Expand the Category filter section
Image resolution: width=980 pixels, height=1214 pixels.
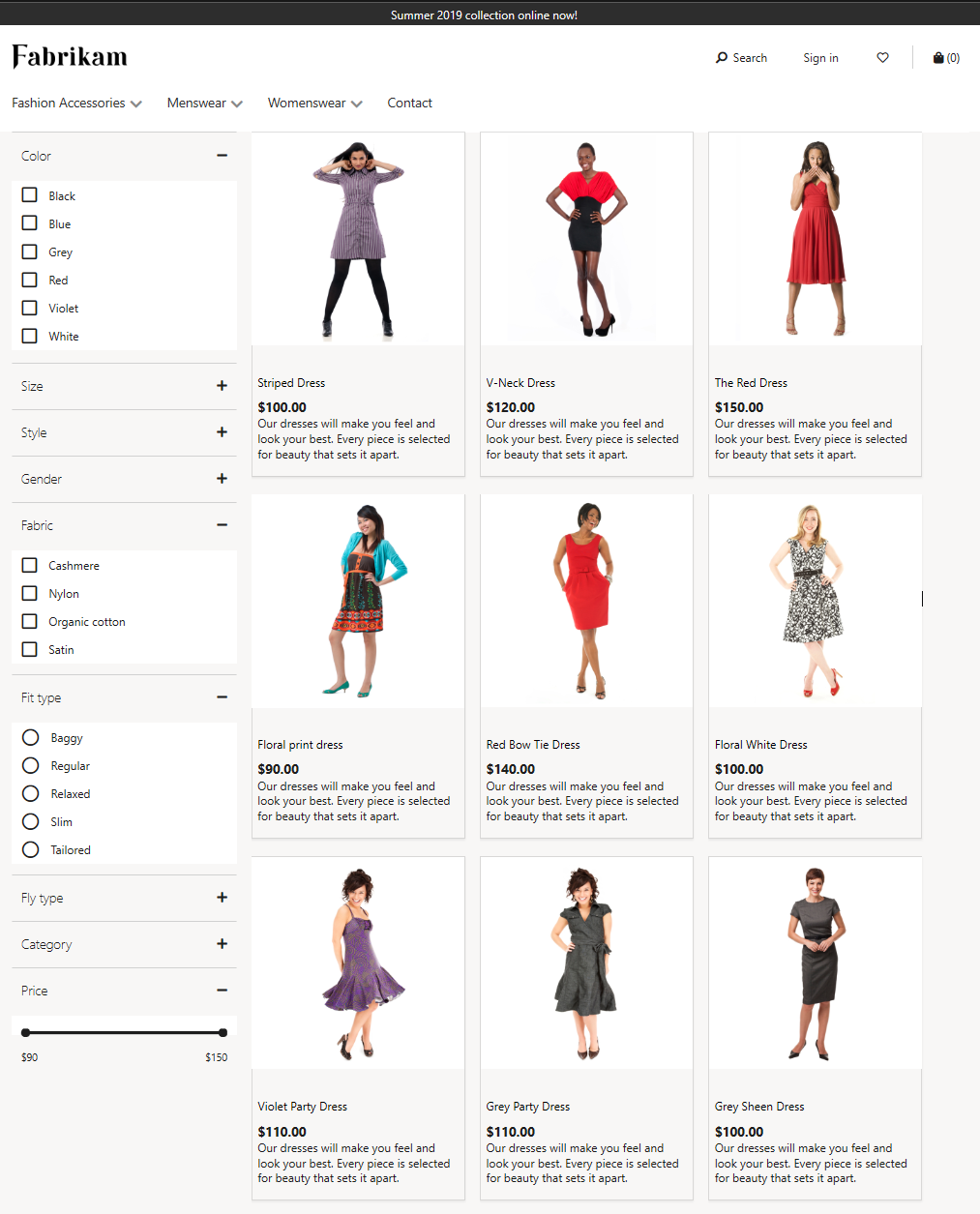(222, 944)
